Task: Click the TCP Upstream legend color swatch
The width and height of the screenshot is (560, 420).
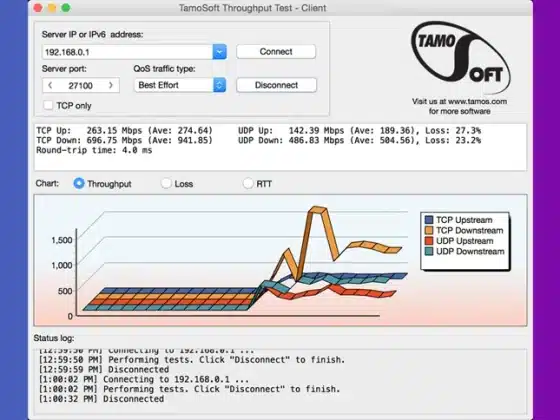Action: point(429,220)
